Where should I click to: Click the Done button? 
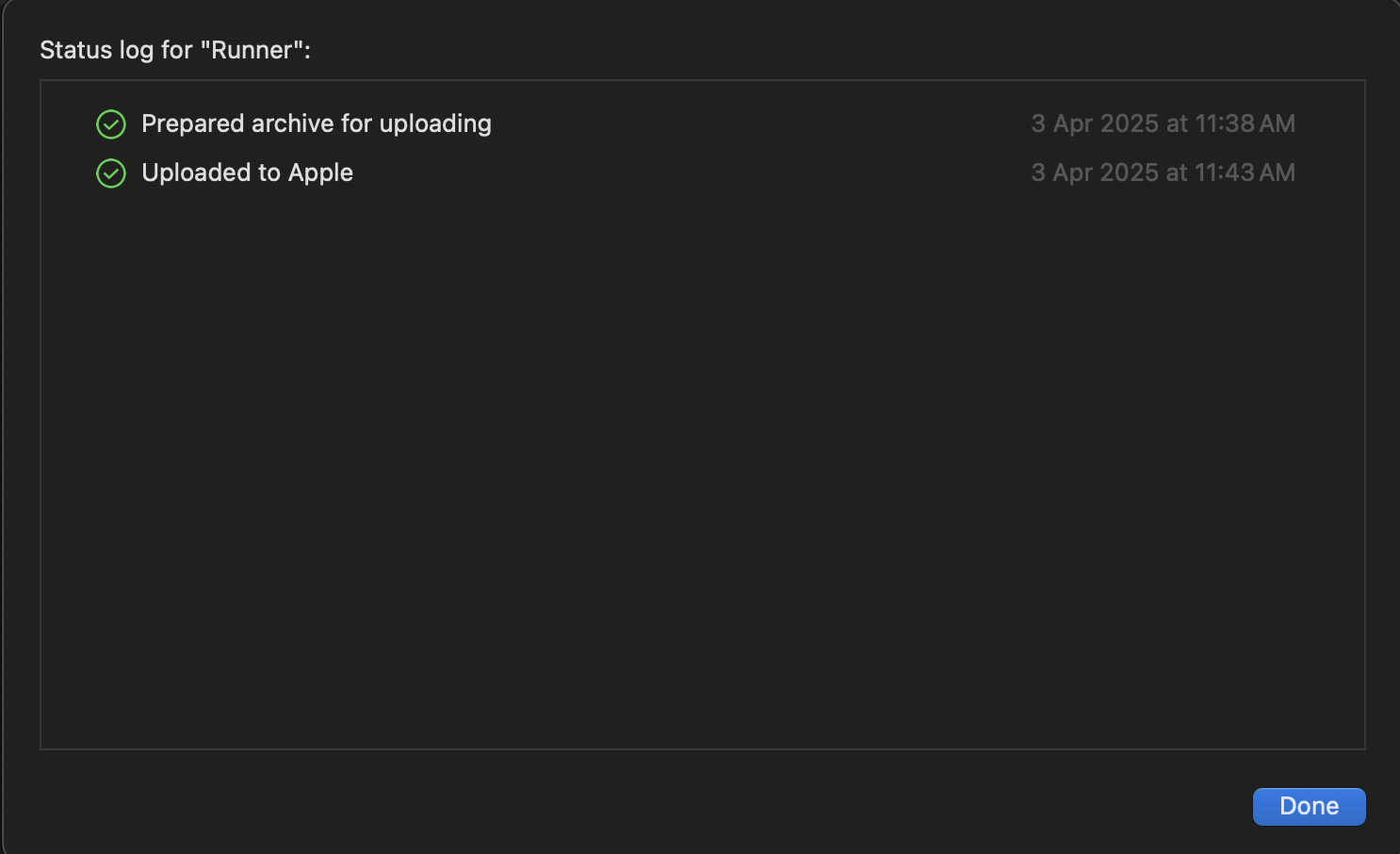coord(1309,806)
